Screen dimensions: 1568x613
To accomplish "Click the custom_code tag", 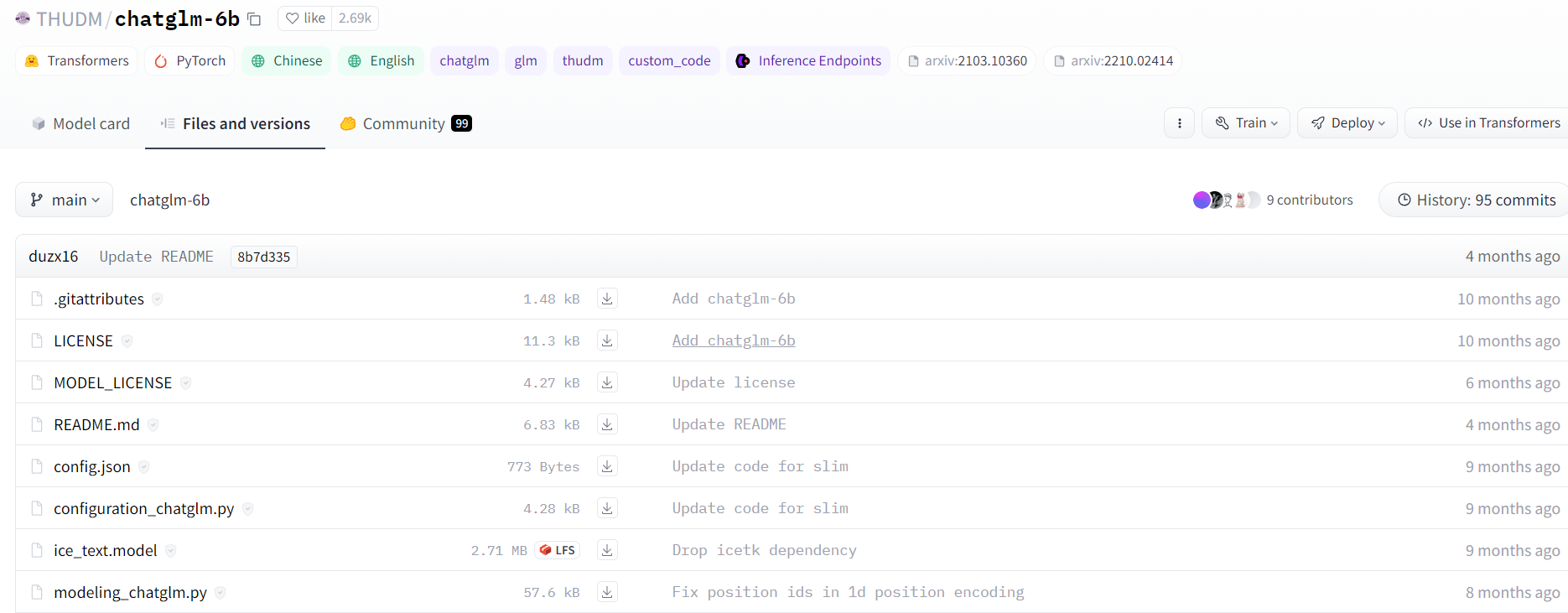I will [x=669, y=60].
